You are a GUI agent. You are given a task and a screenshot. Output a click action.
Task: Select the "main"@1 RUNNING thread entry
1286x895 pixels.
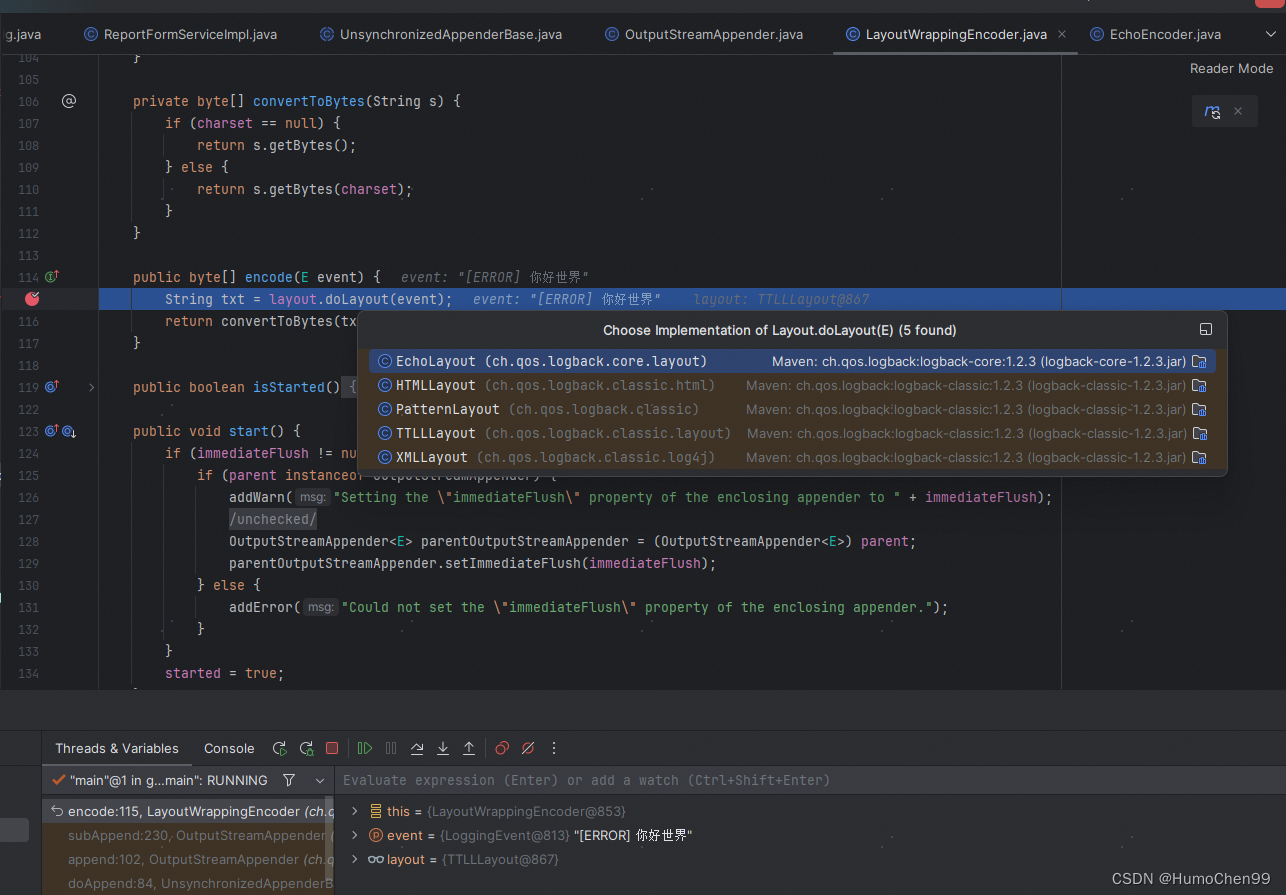160,780
